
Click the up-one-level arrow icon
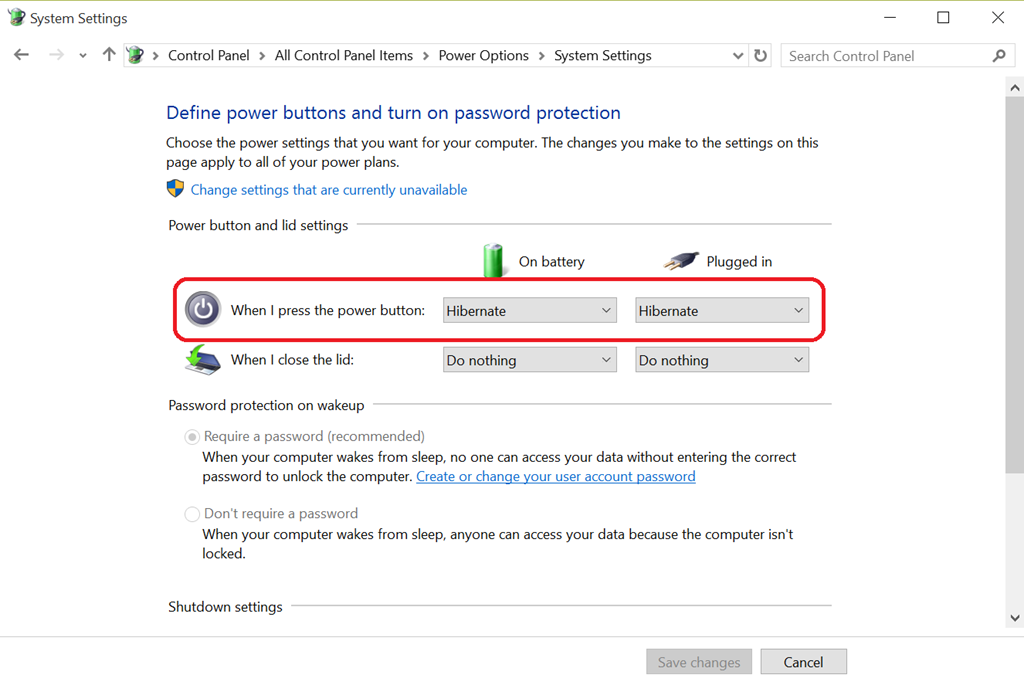(109, 56)
